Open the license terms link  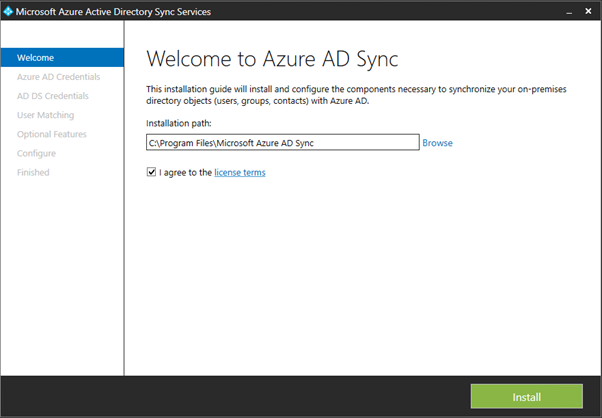(x=239, y=172)
